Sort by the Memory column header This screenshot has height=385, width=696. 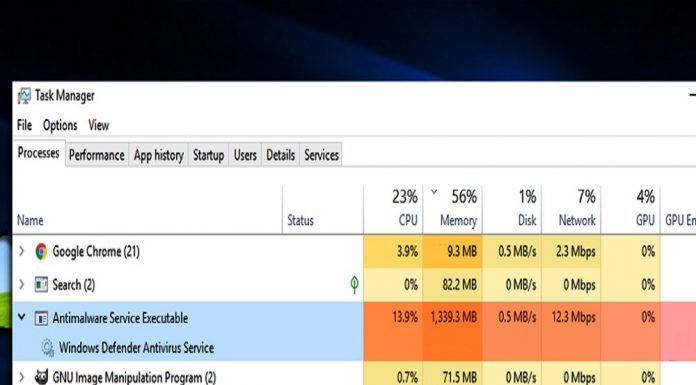coord(453,209)
